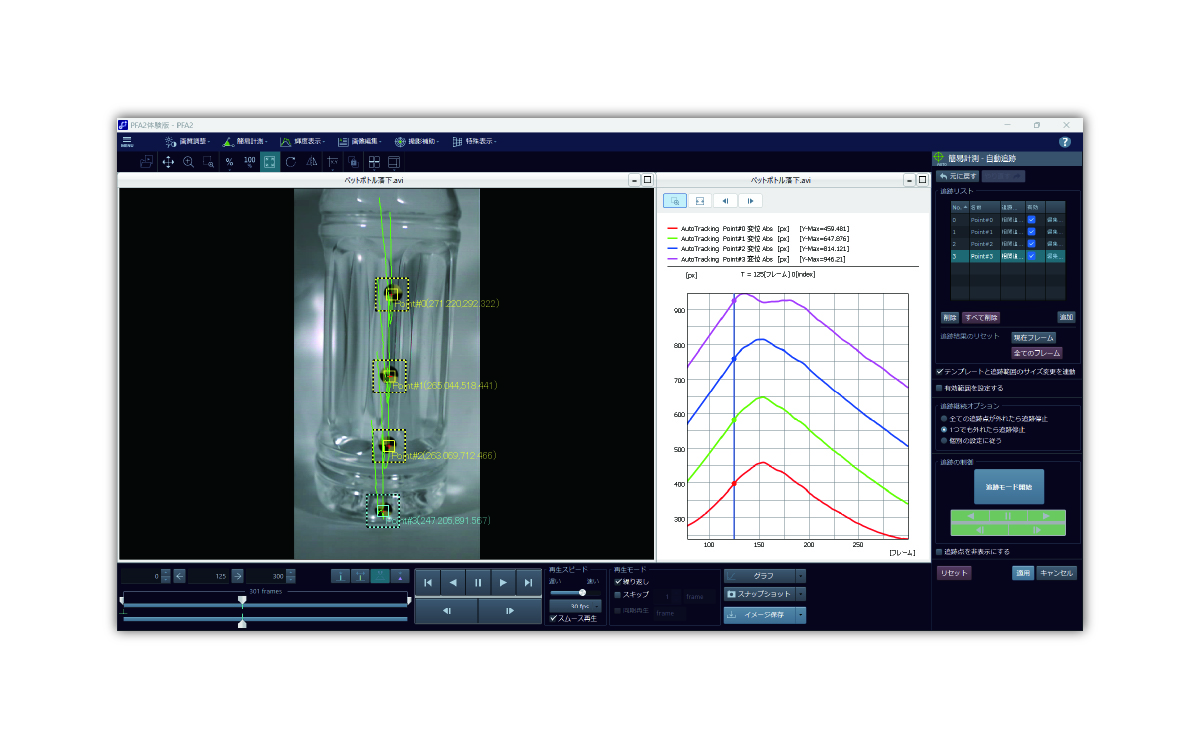1201x748 pixels.
Task: Select the 全ての追跡点が外れたら追跡停止 radio option
Action: [941, 418]
